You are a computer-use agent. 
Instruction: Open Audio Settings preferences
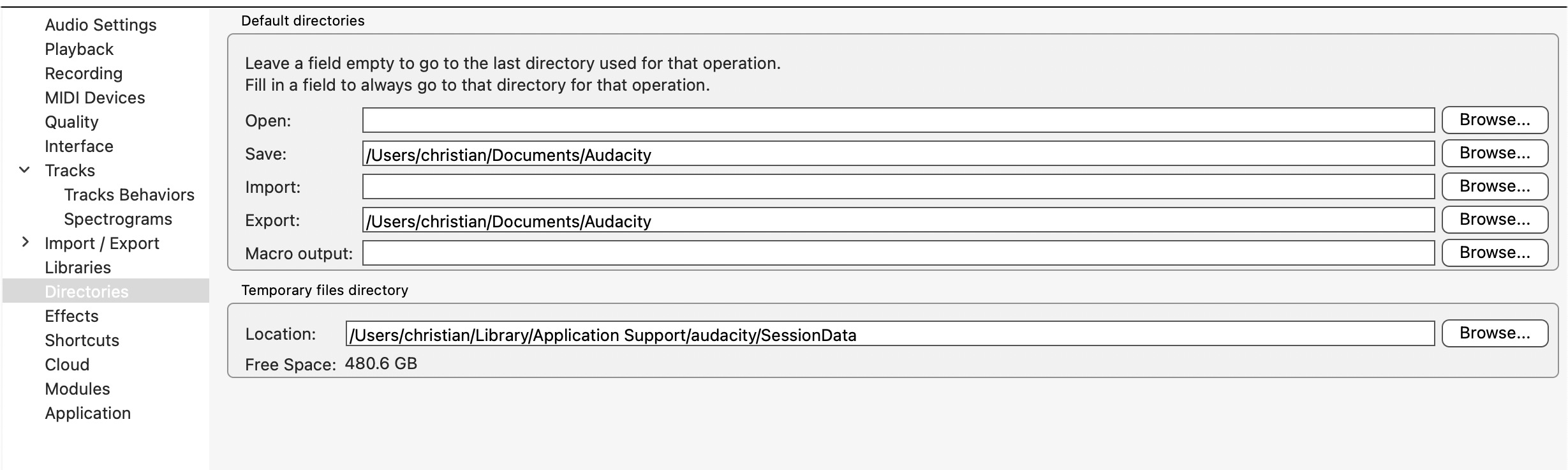[x=100, y=25]
